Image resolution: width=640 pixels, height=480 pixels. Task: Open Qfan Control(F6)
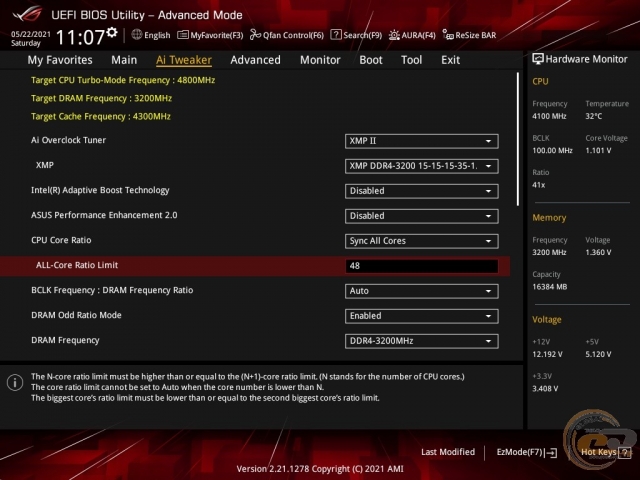pos(287,35)
